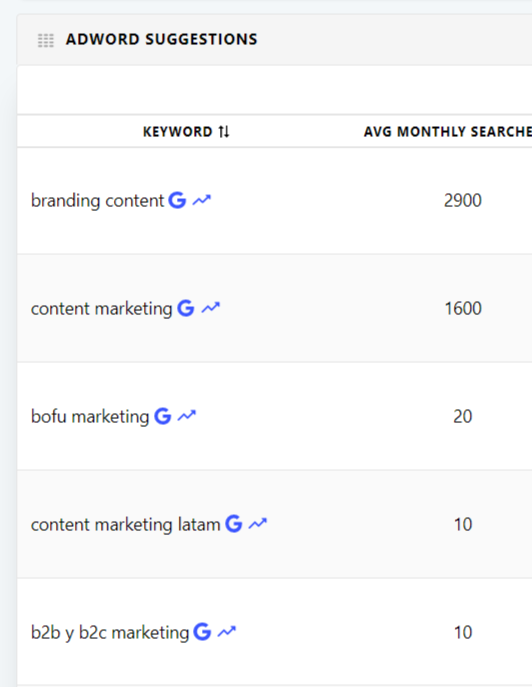Click the 2900 monthly searches value
The height and width of the screenshot is (687, 532).
pyautogui.click(x=463, y=201)
